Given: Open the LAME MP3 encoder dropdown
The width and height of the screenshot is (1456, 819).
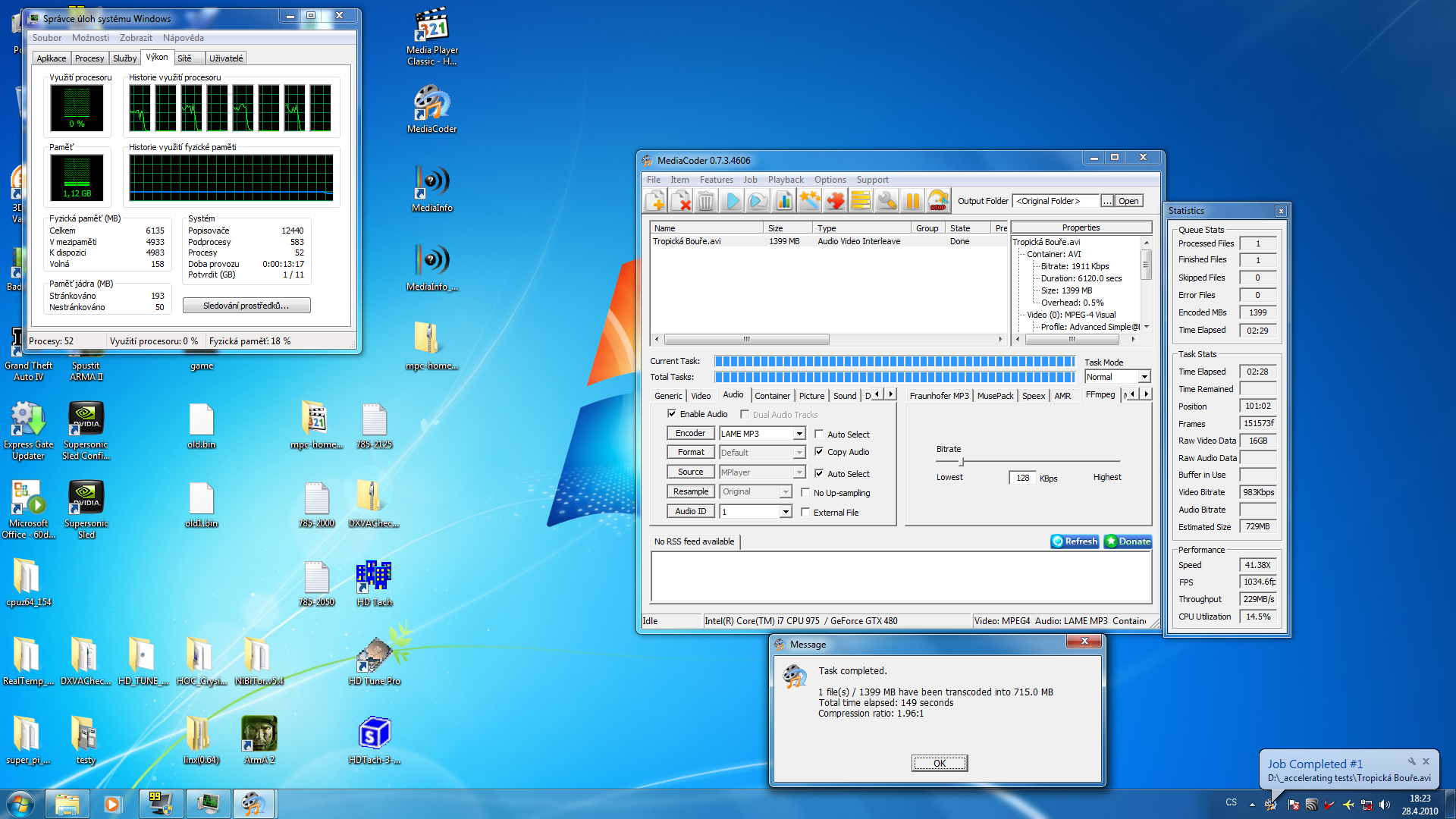Looking at the screenshot, I should [x=762, y=434].
